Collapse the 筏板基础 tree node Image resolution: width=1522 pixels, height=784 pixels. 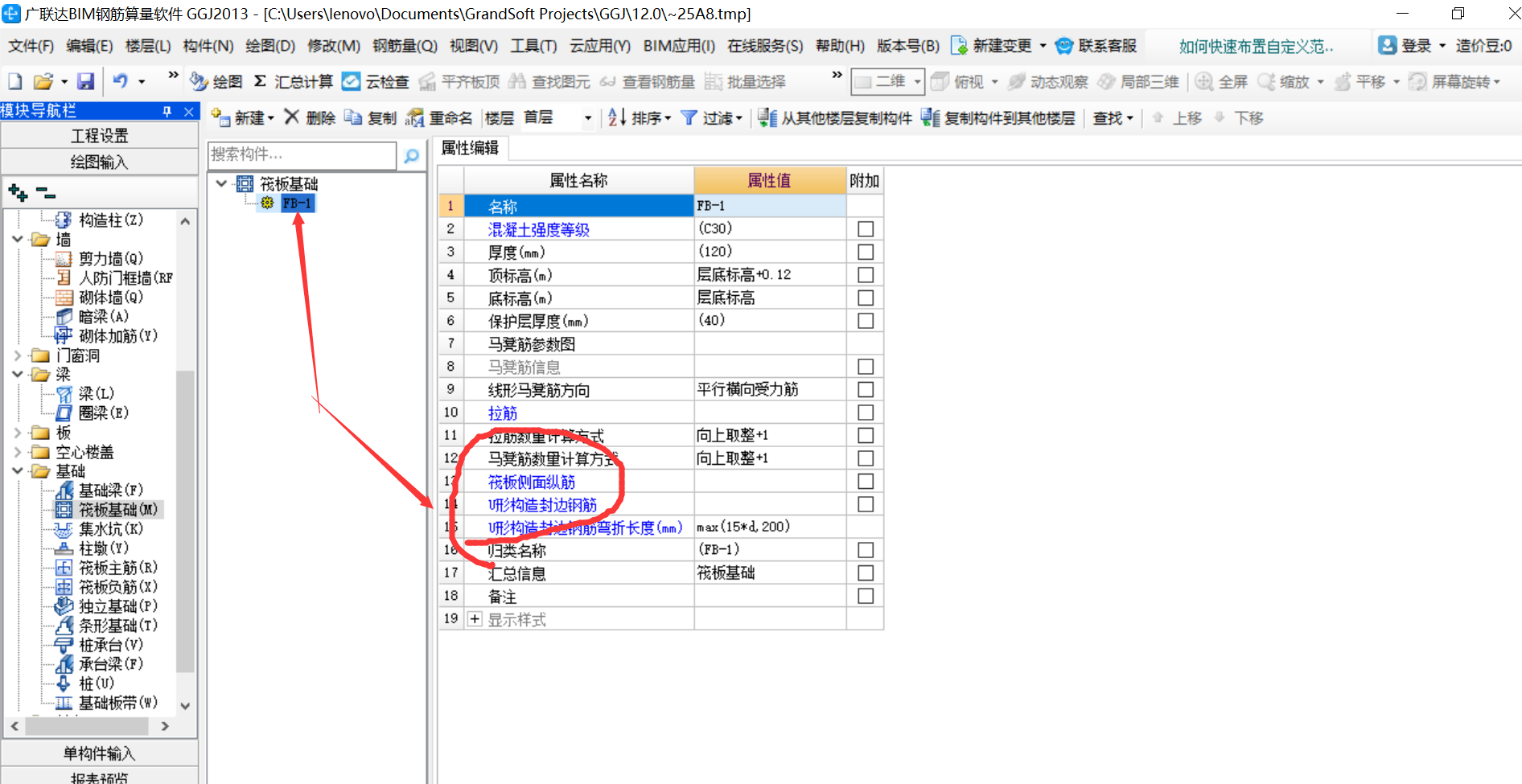pos(221,184)
